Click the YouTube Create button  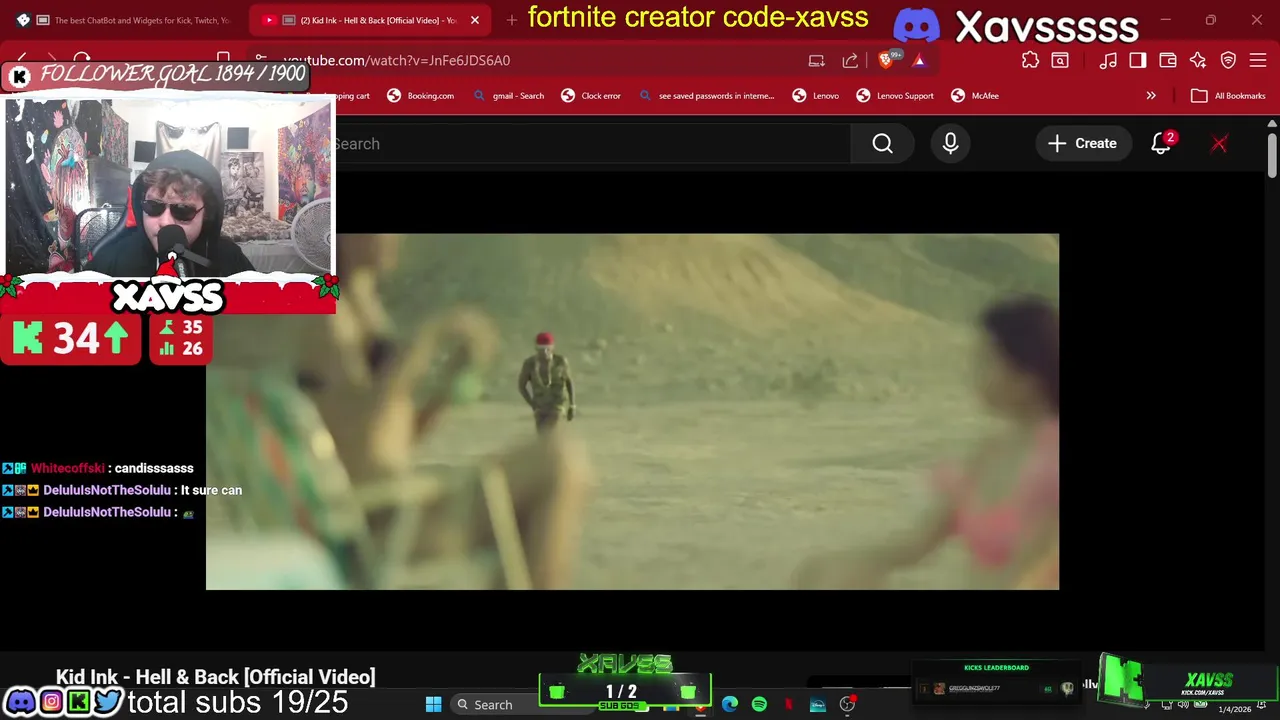[1082, 144]
